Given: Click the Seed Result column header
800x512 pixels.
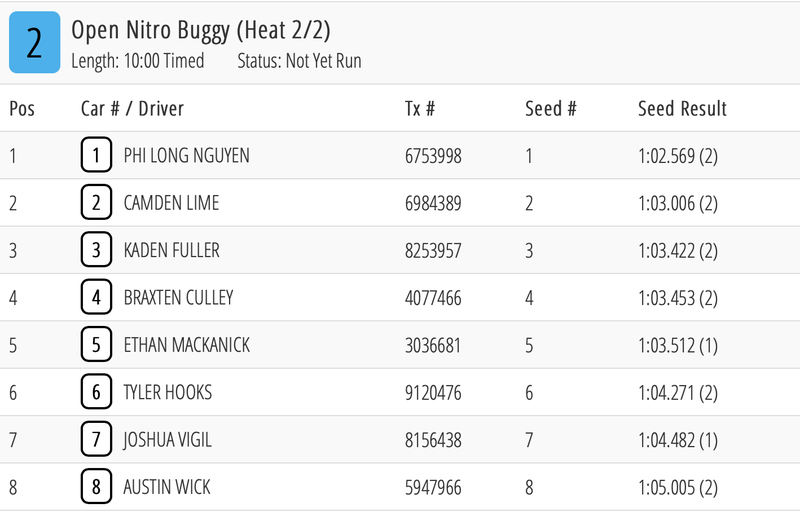Looking at the screenshot, I should [x=682, y=108].
